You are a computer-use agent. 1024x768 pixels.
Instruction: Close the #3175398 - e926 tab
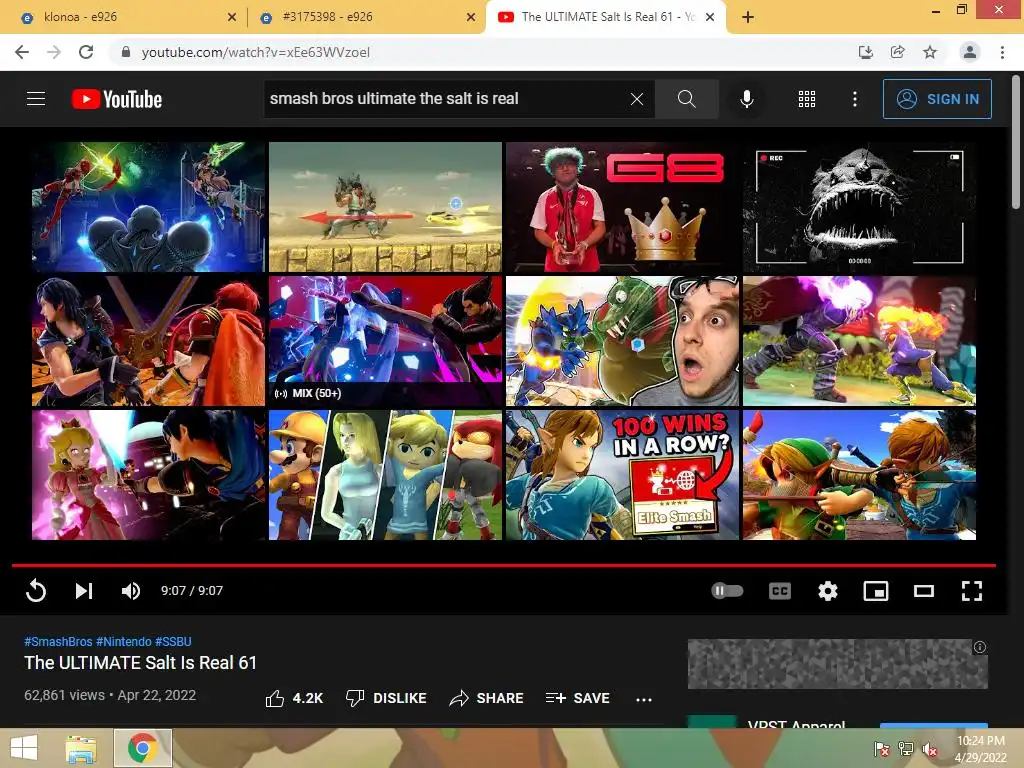pos(471,18)
